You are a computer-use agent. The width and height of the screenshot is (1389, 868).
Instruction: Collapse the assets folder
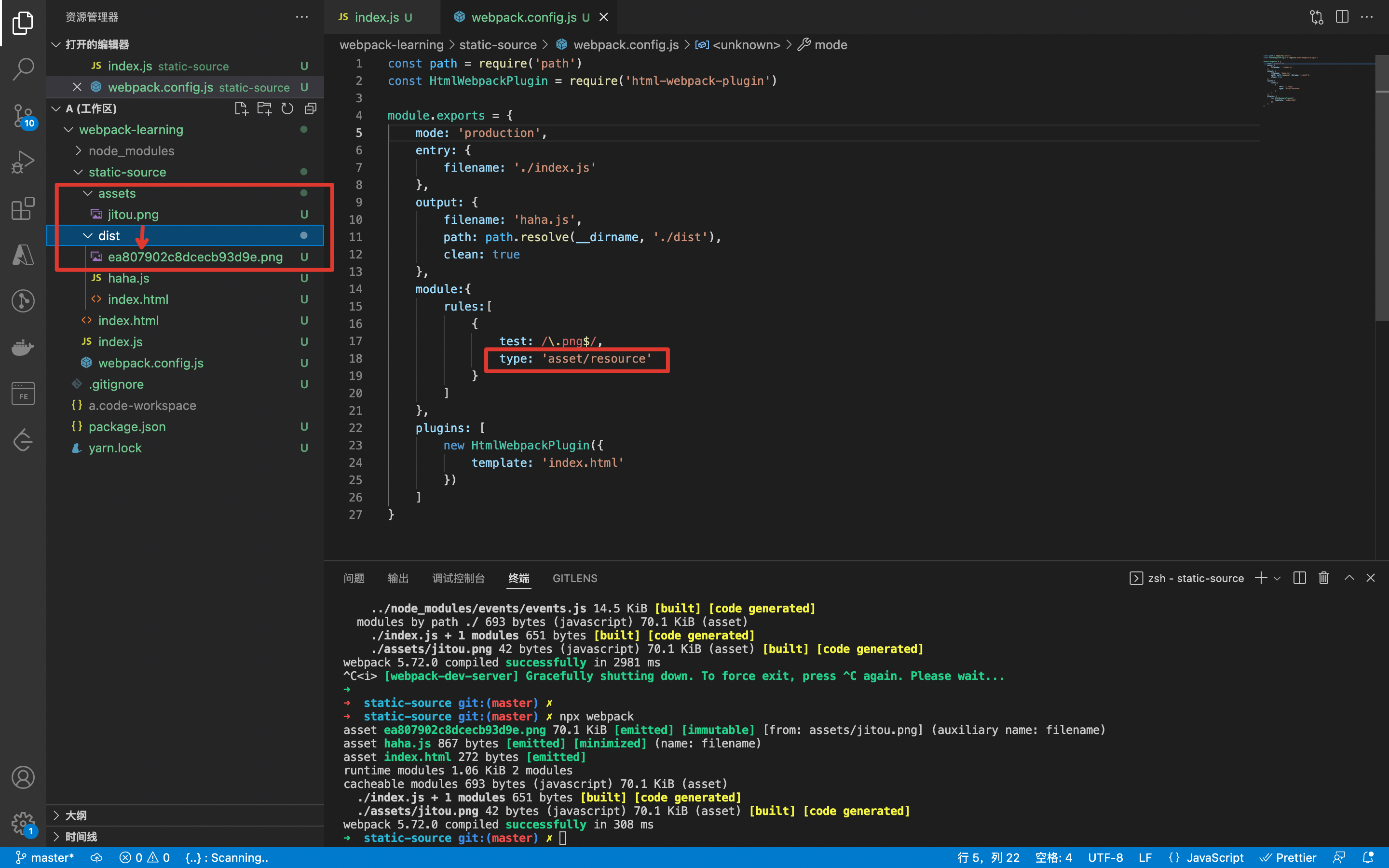(117, 193)
